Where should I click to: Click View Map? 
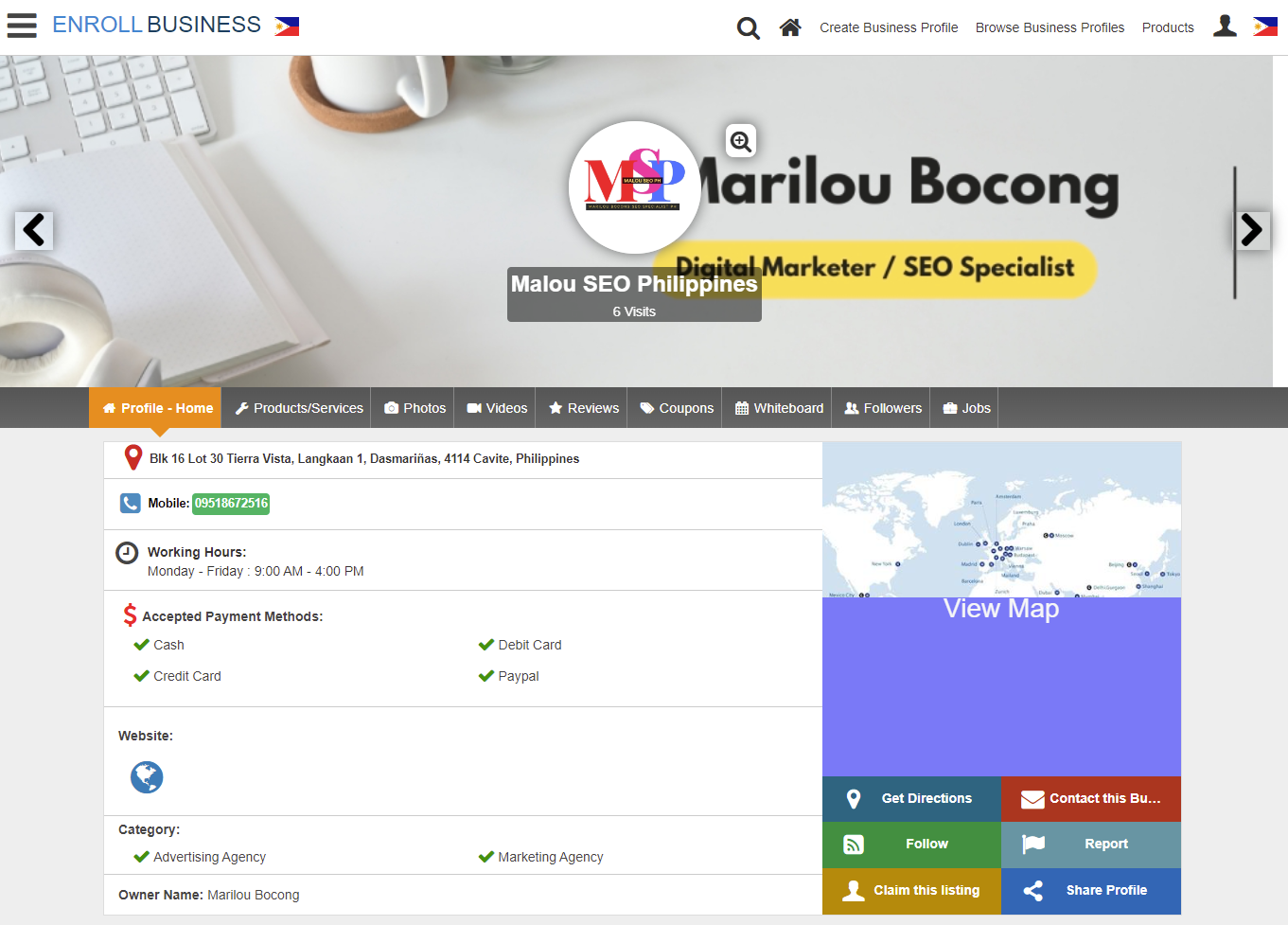1001,609
